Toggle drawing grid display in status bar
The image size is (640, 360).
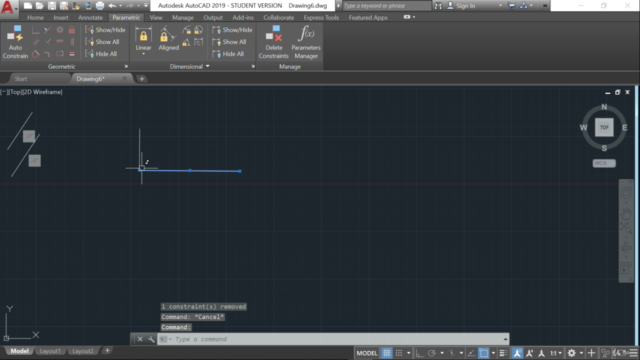click(387, 353)
